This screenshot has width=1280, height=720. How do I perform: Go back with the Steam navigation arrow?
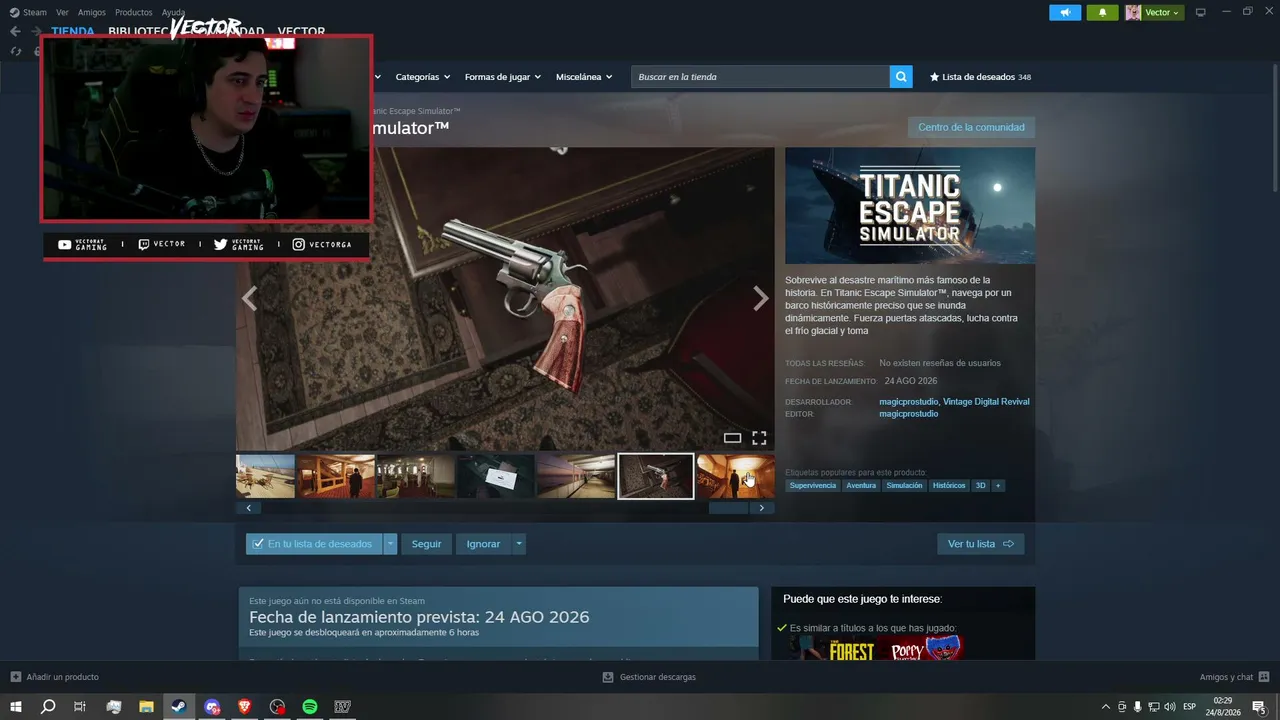tap(15, 31)
